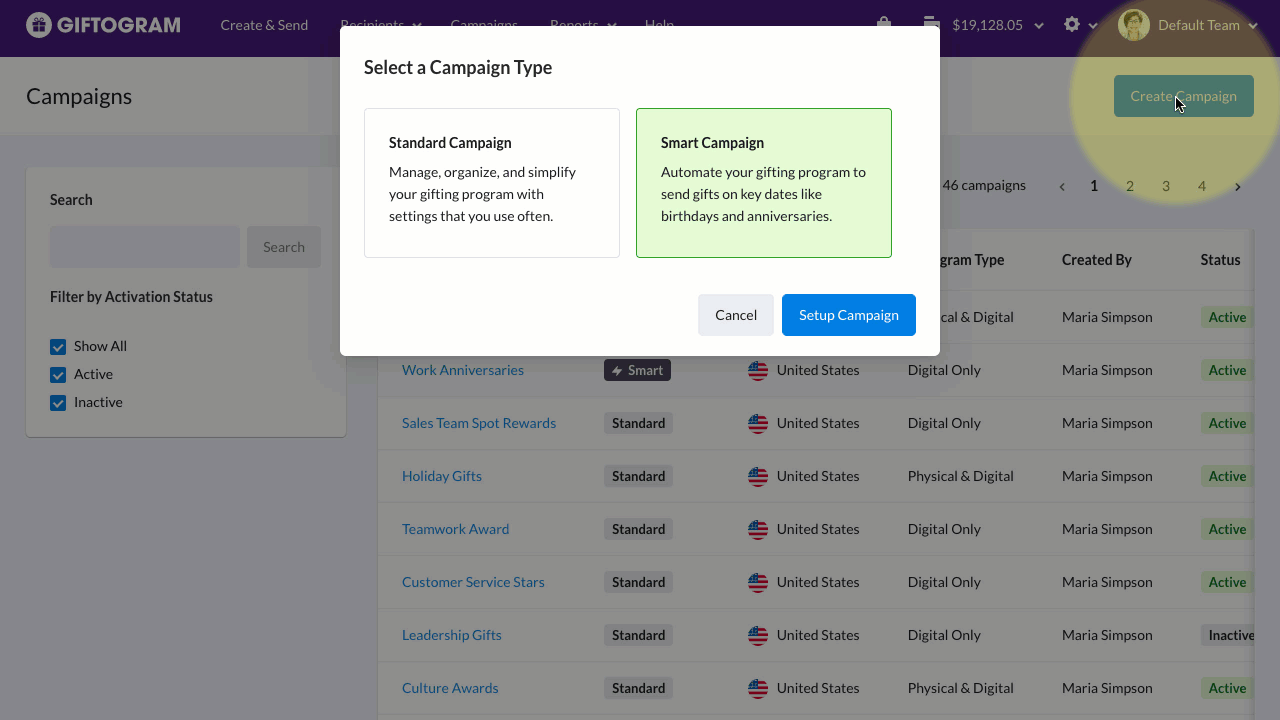Open the shopping bag icon
The height and width of the screenshot is (720, 1280).
click(x=884, y=24)
